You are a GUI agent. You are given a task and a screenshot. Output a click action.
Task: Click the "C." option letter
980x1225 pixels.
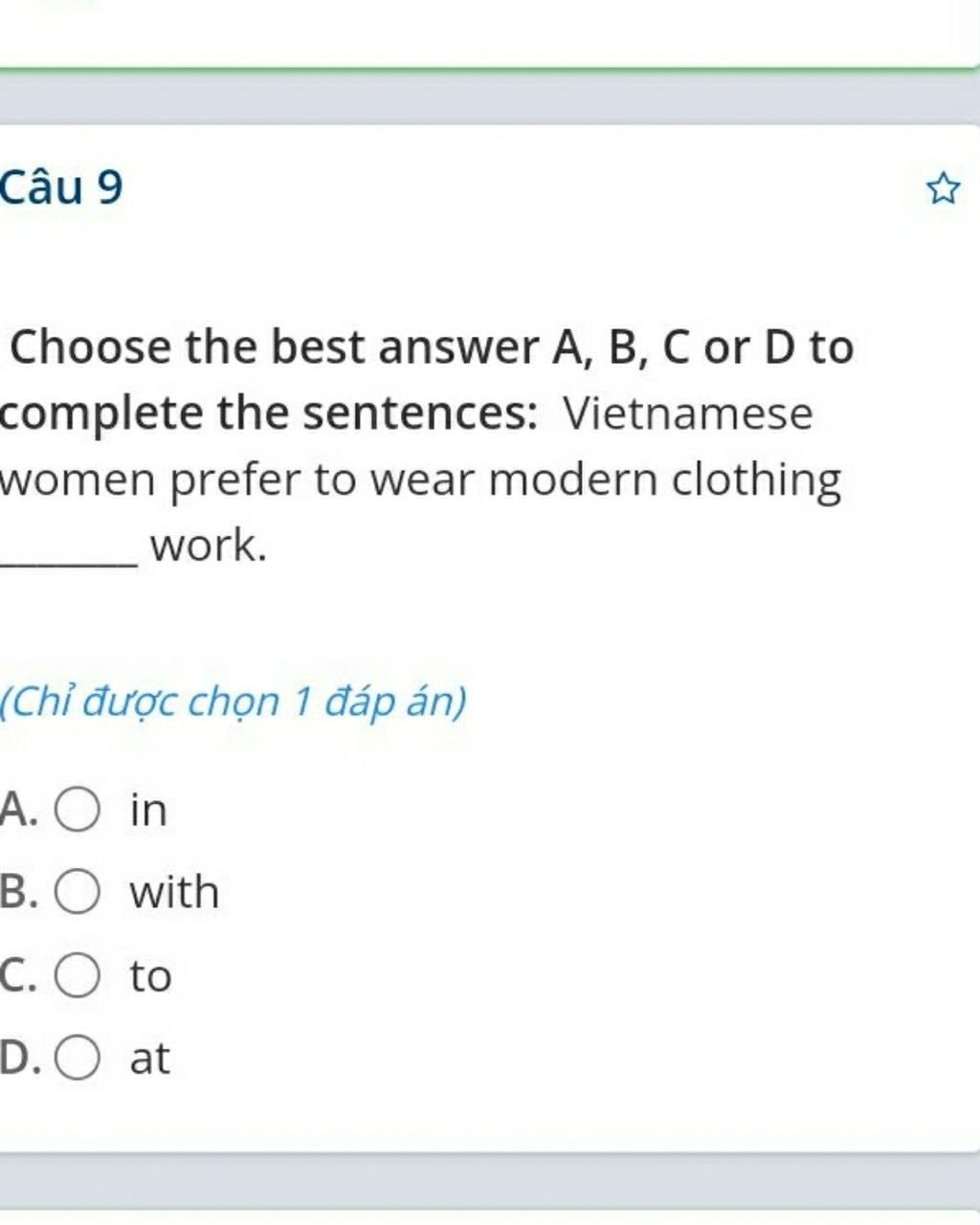tap(19, 976)
